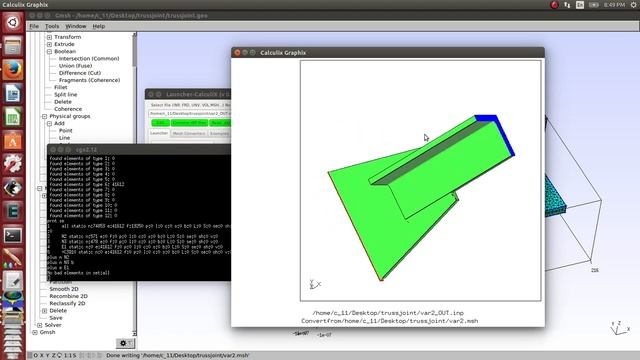Collapse the Boolean tree node
Screen dimensions: 640x360
point(49,52)
